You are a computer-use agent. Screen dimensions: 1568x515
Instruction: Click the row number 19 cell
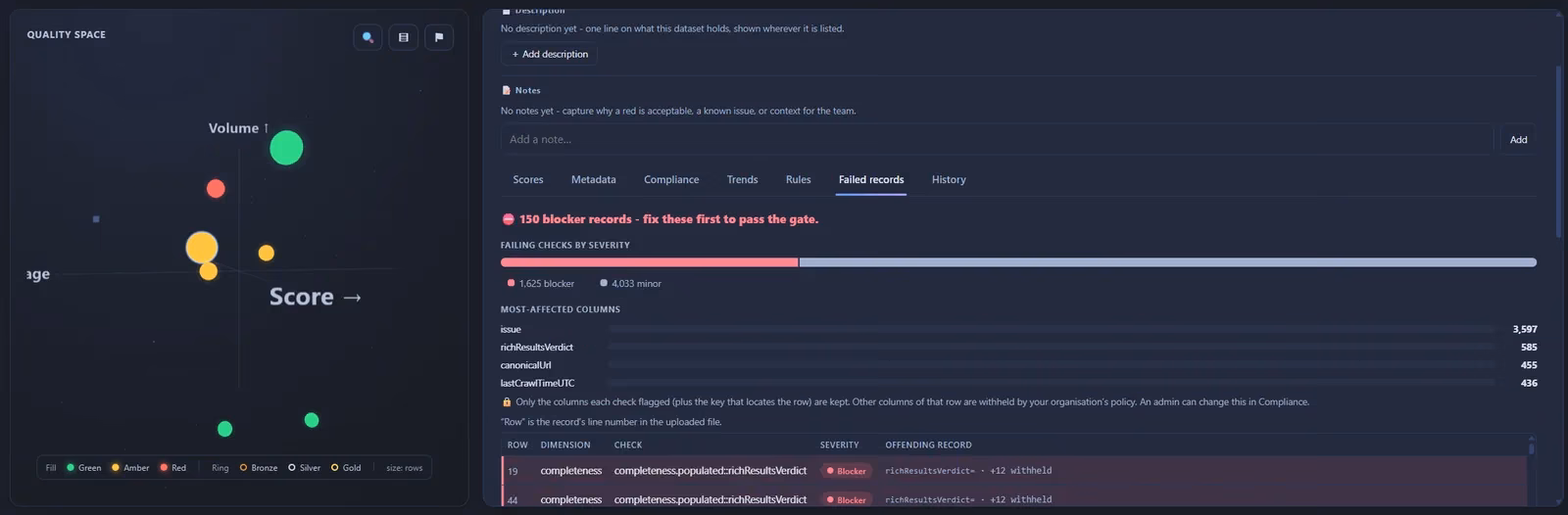[513, 471]
